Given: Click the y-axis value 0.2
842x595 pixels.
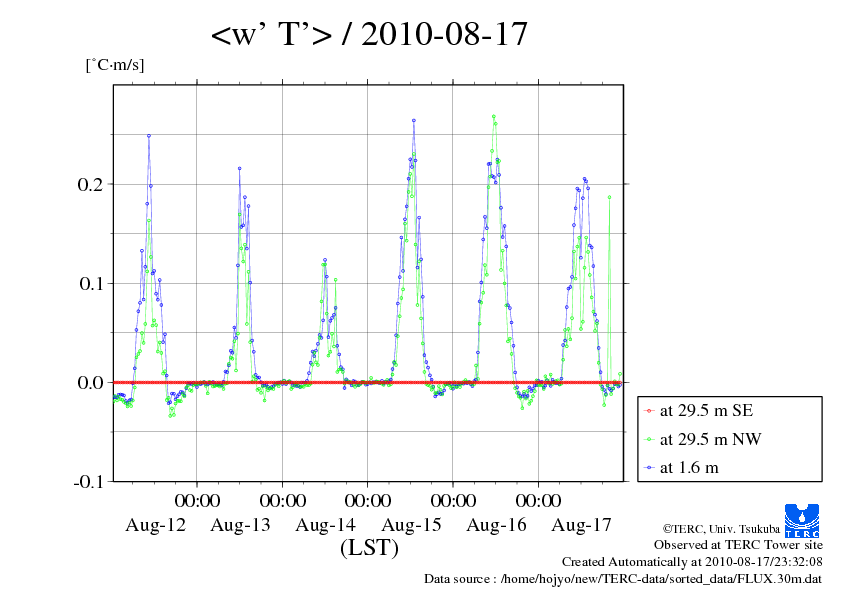Looking at the screenshot, I should (90, 184).
